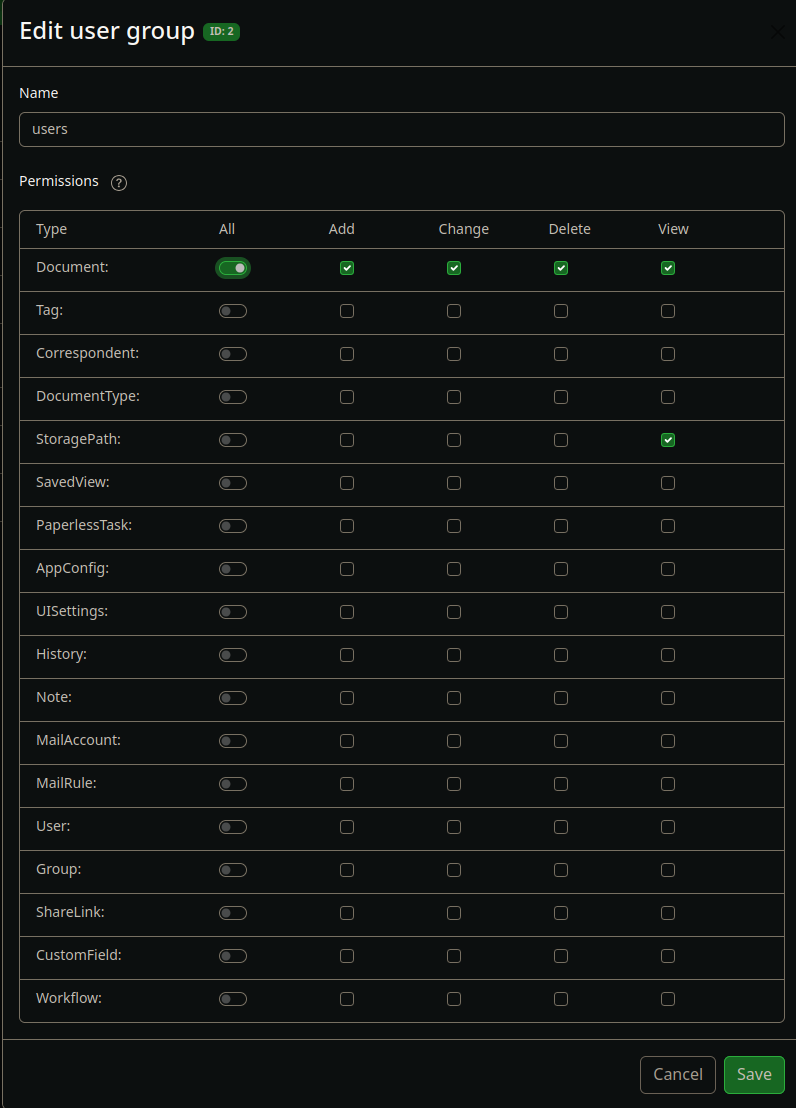Click the Save button
796x1108 pixels.
pos(754,1075)
